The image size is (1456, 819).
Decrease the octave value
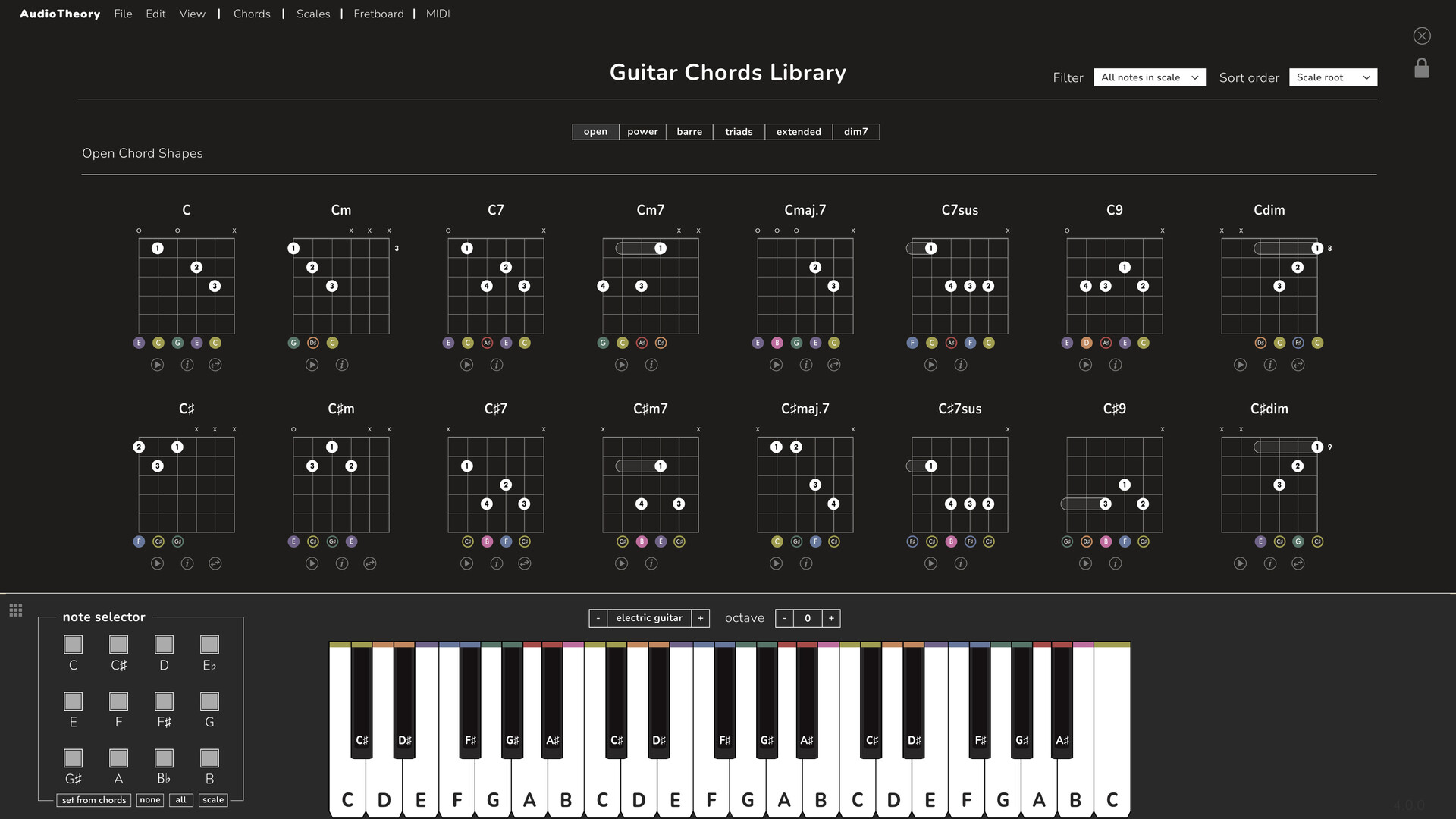tap(784, 618)
